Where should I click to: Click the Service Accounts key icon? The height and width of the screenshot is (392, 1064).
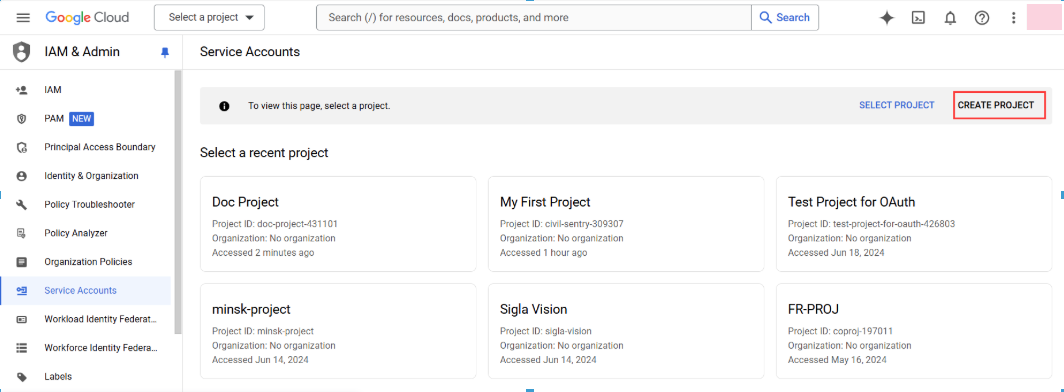[x=21, y=290]
